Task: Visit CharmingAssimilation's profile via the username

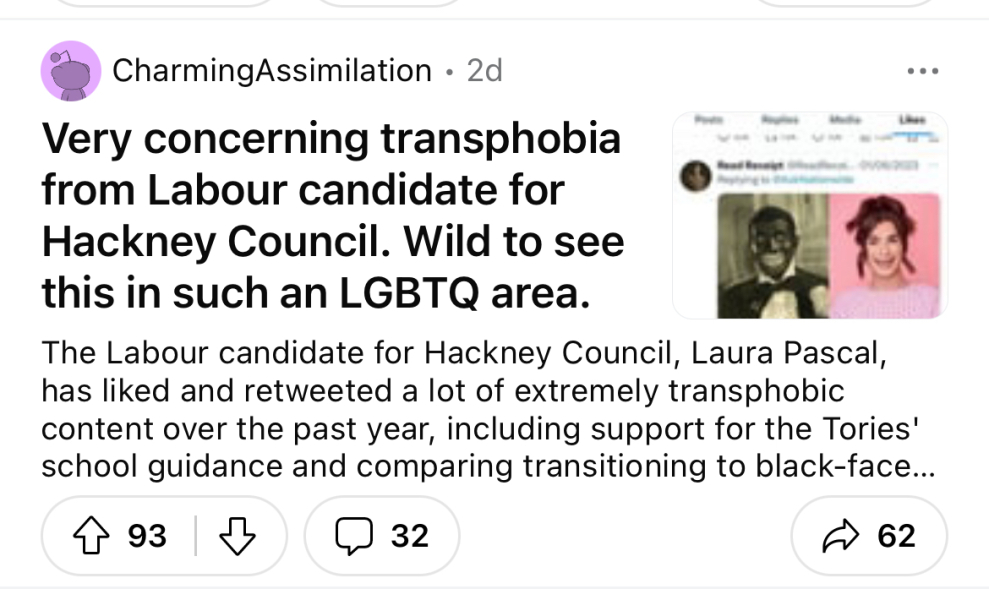Action: [x=271, y=70]
